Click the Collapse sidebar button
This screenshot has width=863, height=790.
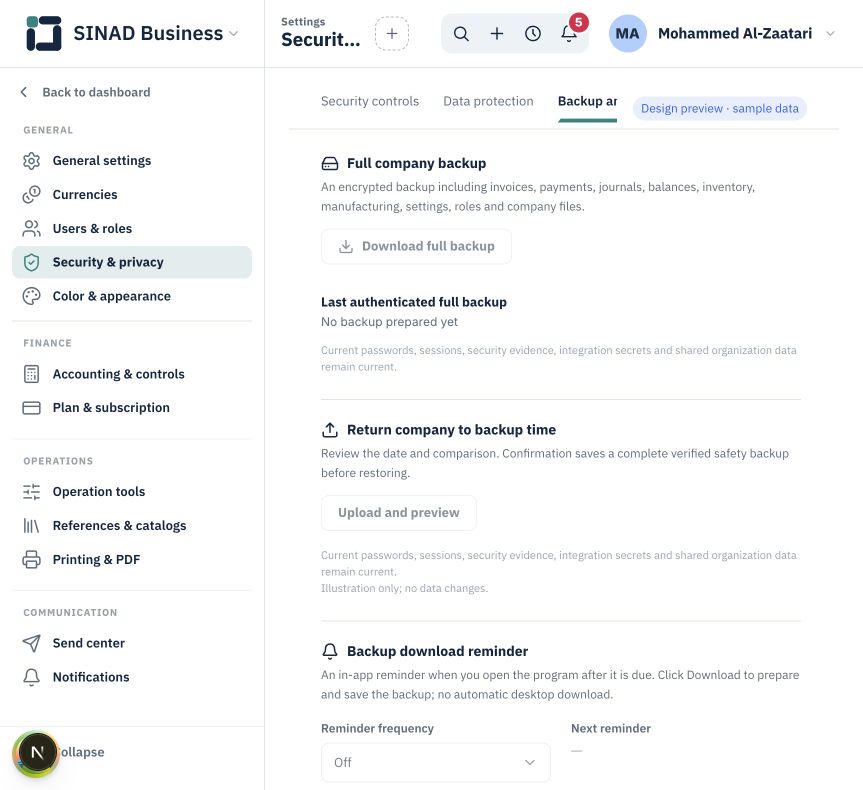click(x=81, y=752)
